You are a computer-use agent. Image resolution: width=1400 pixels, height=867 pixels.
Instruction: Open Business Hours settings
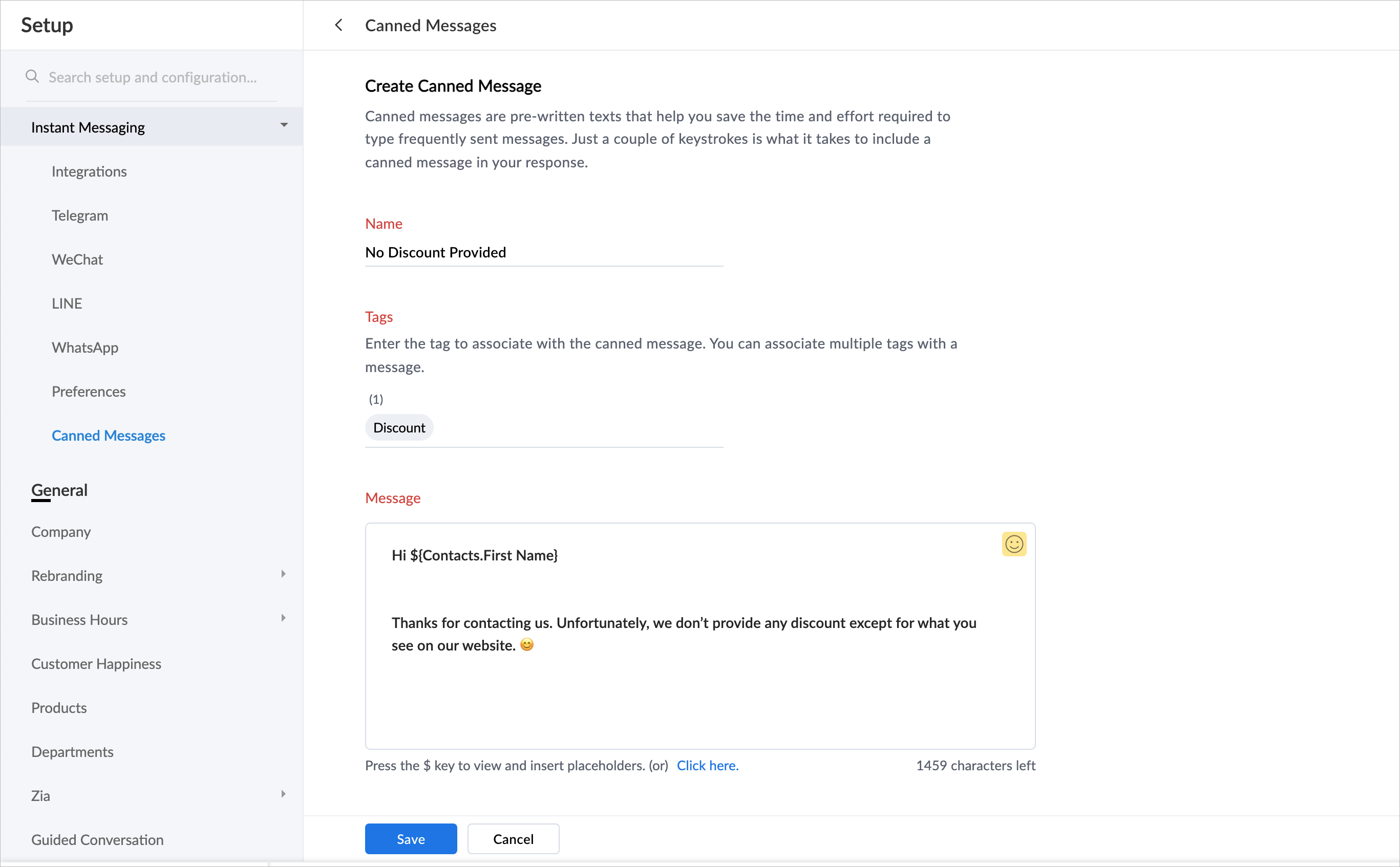(79, 620)
